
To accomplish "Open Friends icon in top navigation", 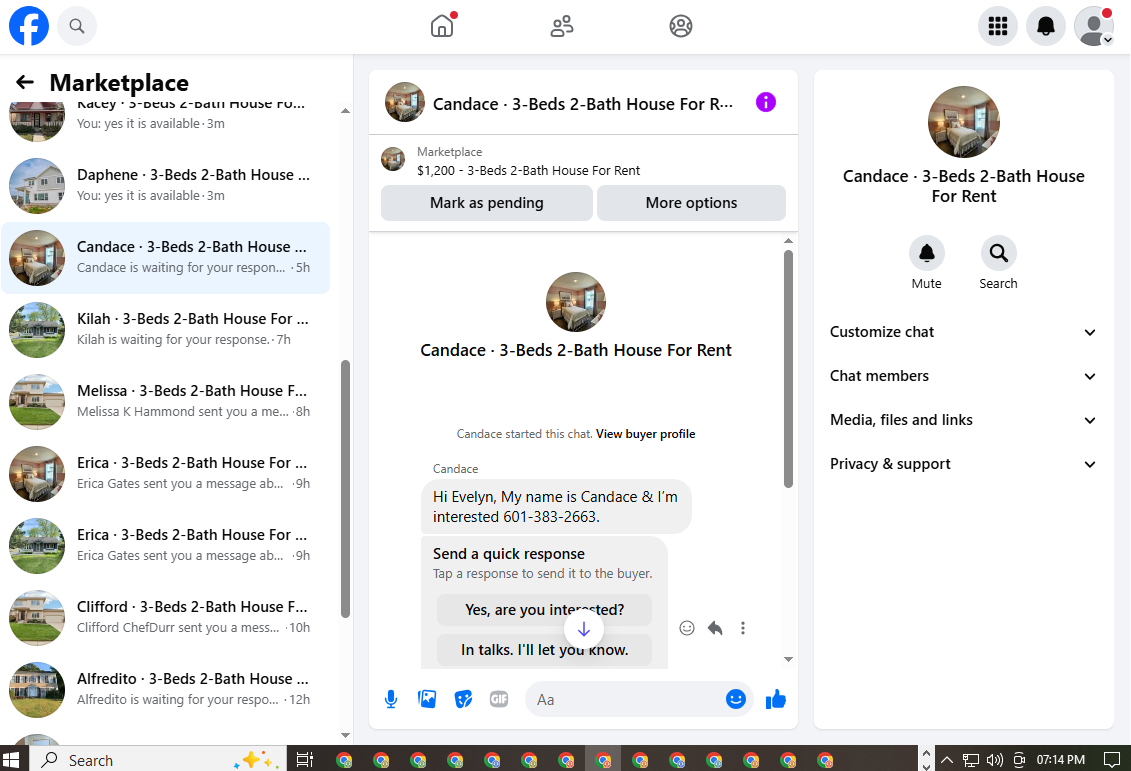I will pyautogui.click(x=562, y=26).
